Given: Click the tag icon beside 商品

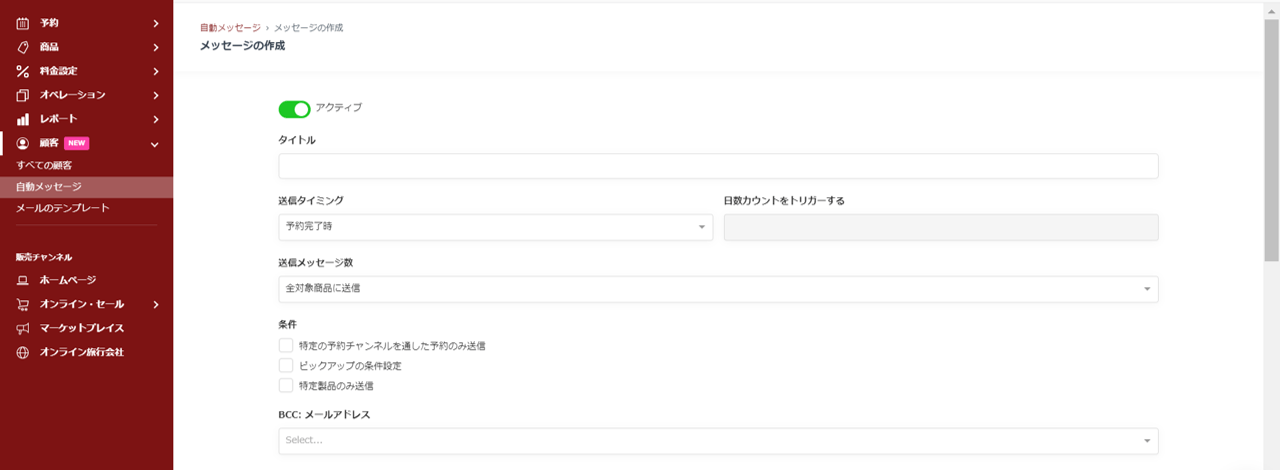Looking at the screenshot, I should pos(23,47).
